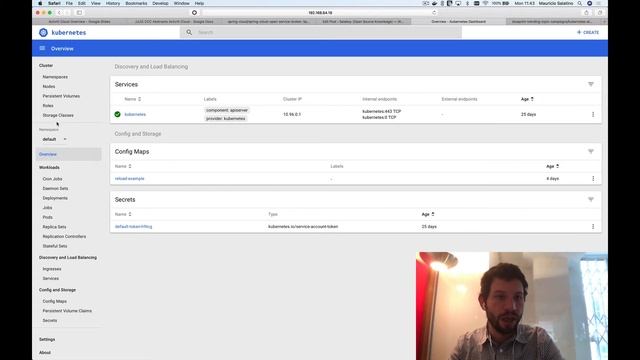Go to Persistent Volumes in sidebar
The width and height of the screenshot is (640, 360).
pyautogui.click(x=61, y=96)
